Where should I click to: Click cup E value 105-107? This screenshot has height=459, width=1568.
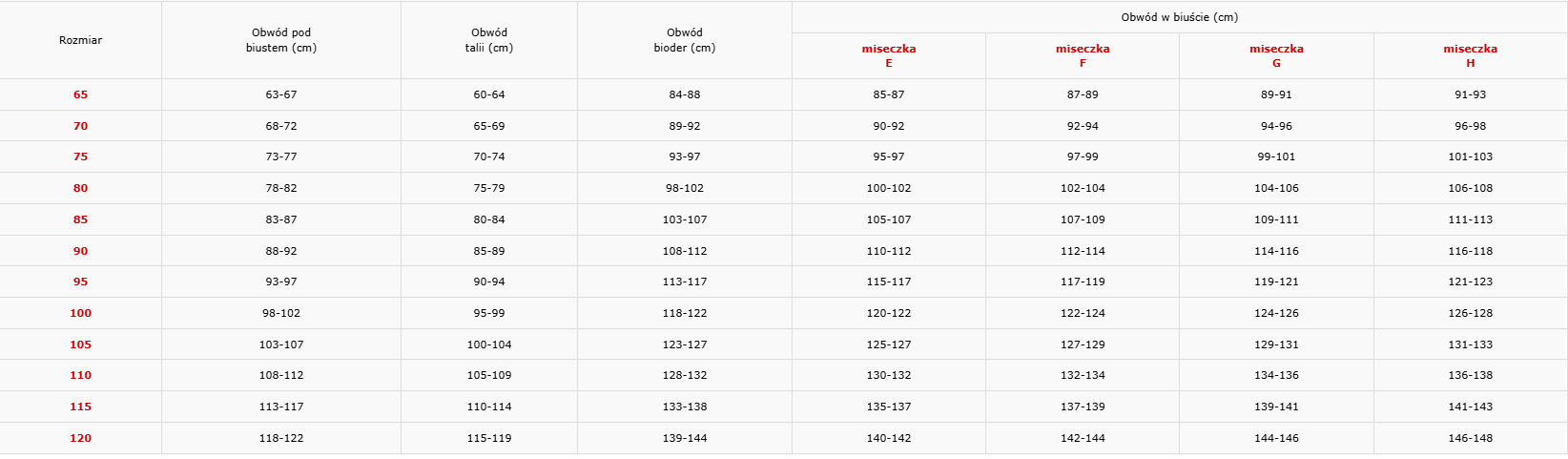click(x=889, y=219)
